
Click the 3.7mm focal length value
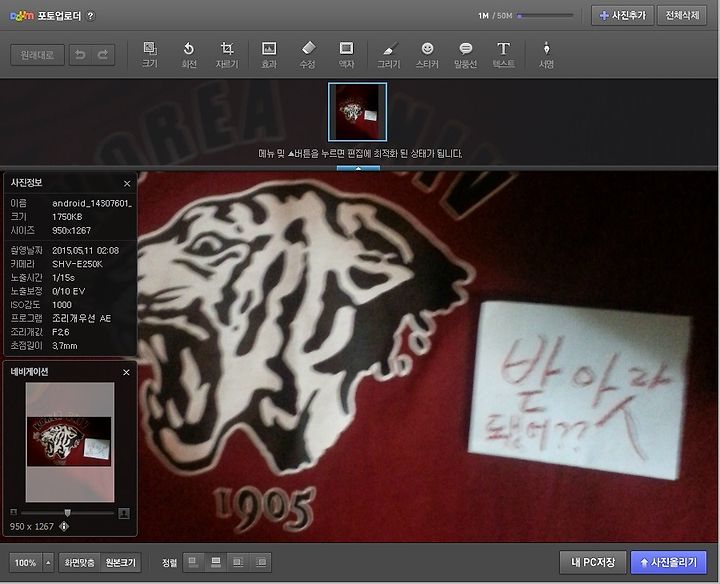65,346
